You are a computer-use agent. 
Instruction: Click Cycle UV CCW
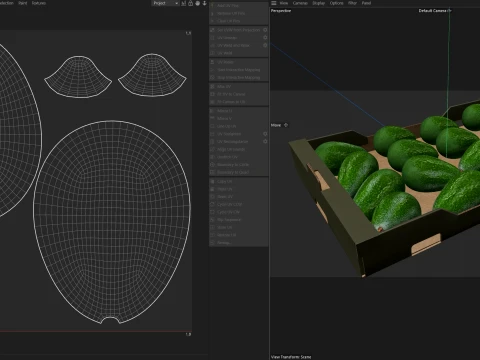pyautogui.click(x=239, y=204)
